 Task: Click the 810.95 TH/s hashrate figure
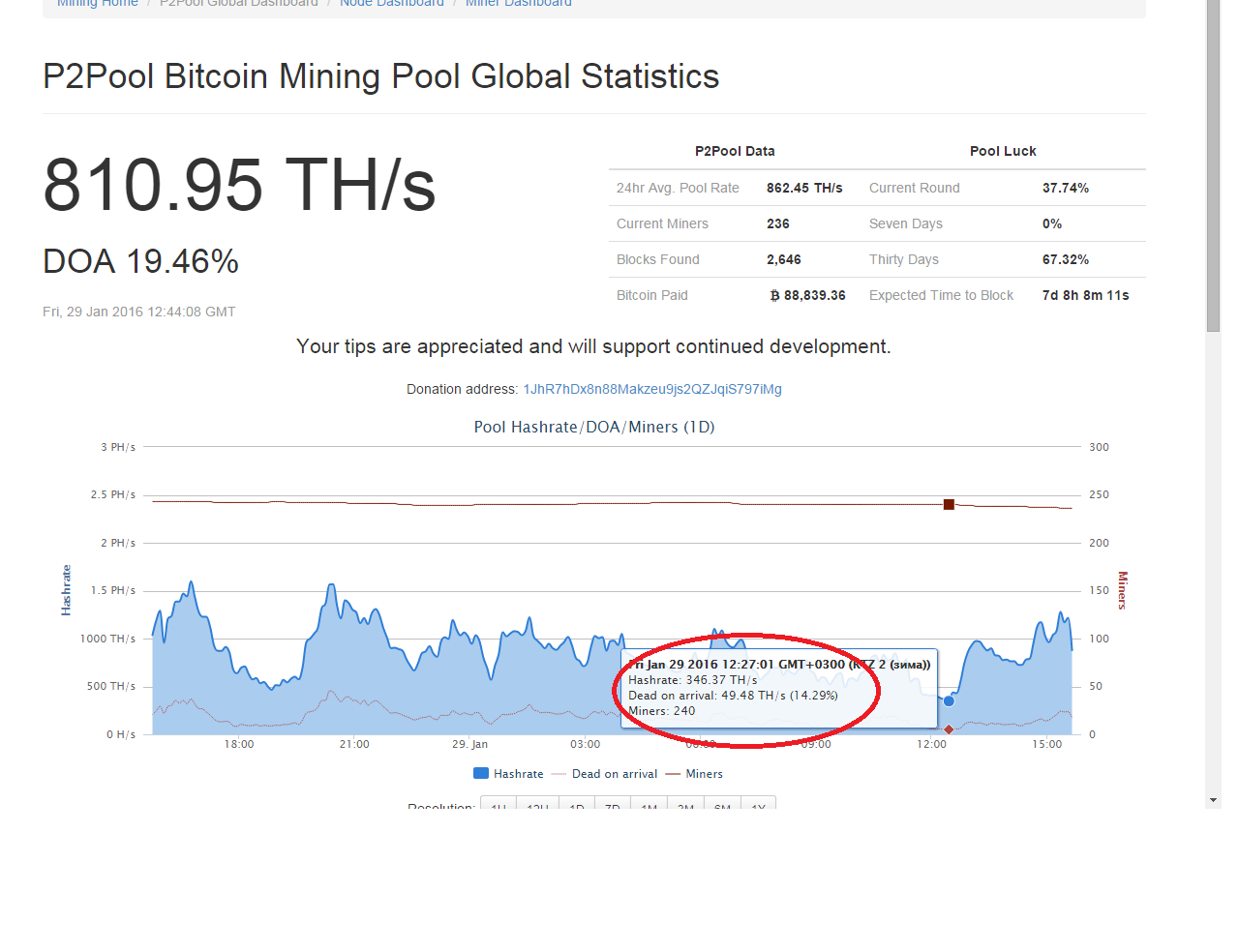click(240, 185)
